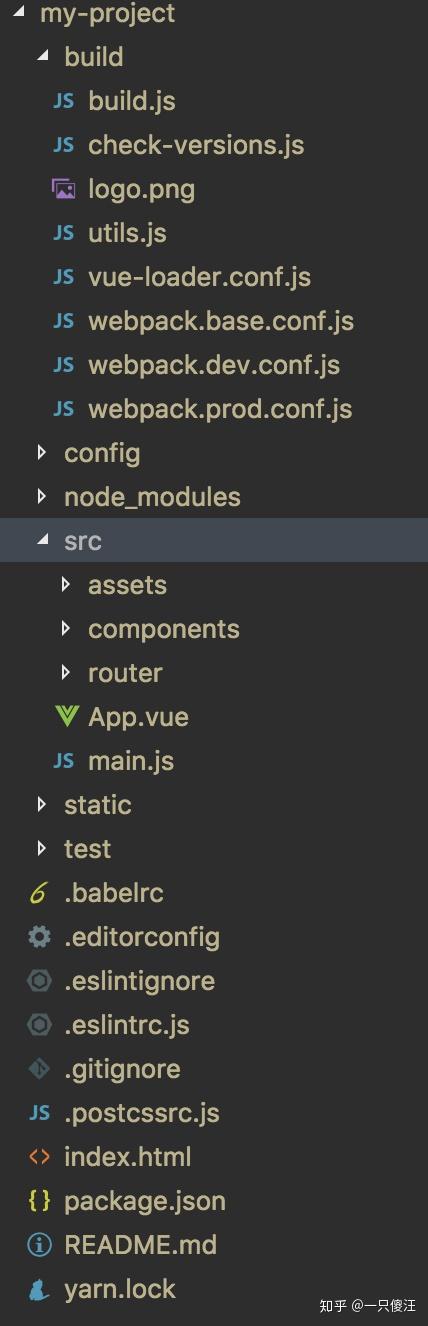Collapse the build folder triangle
The width and height of the screenshot is (428, 1326).
point(42,56)
